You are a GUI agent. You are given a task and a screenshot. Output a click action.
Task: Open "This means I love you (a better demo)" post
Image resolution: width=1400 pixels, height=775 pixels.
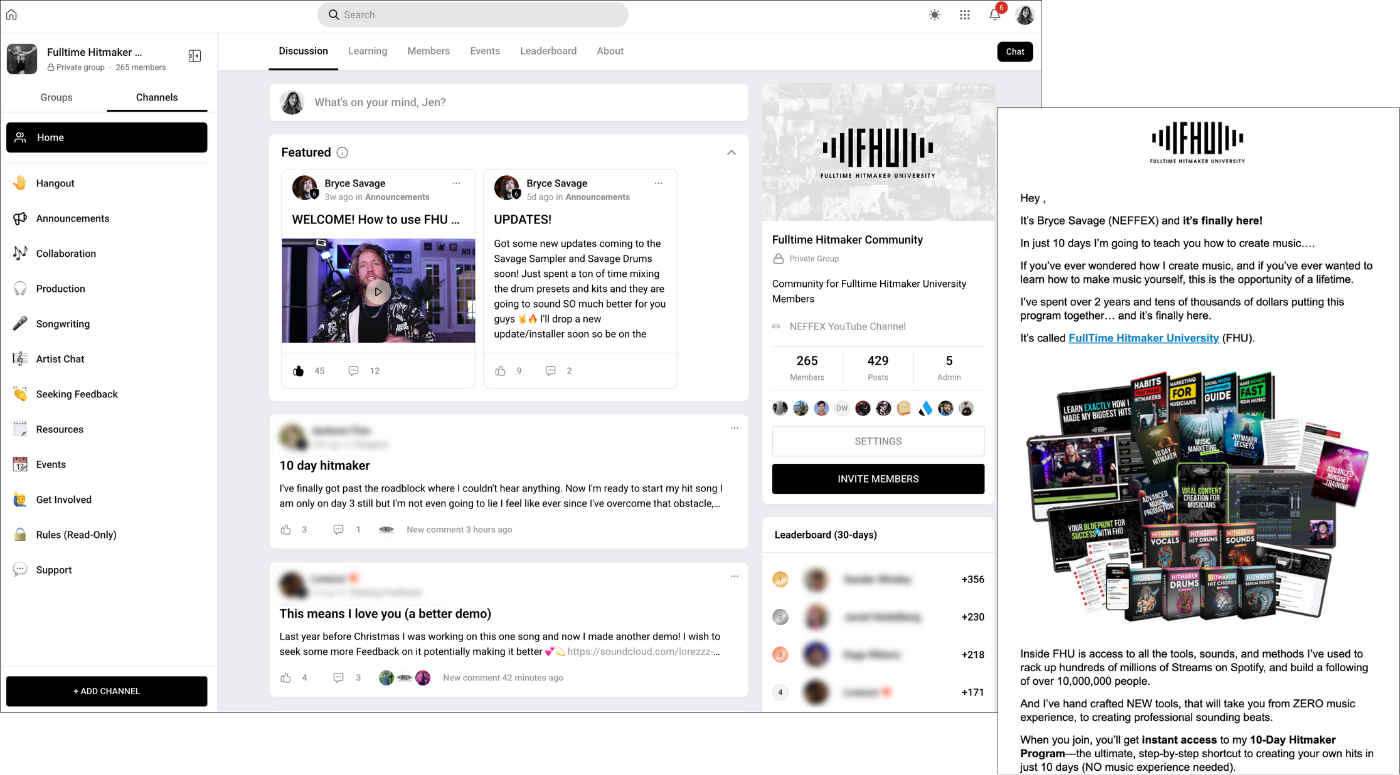coord(385,614)
